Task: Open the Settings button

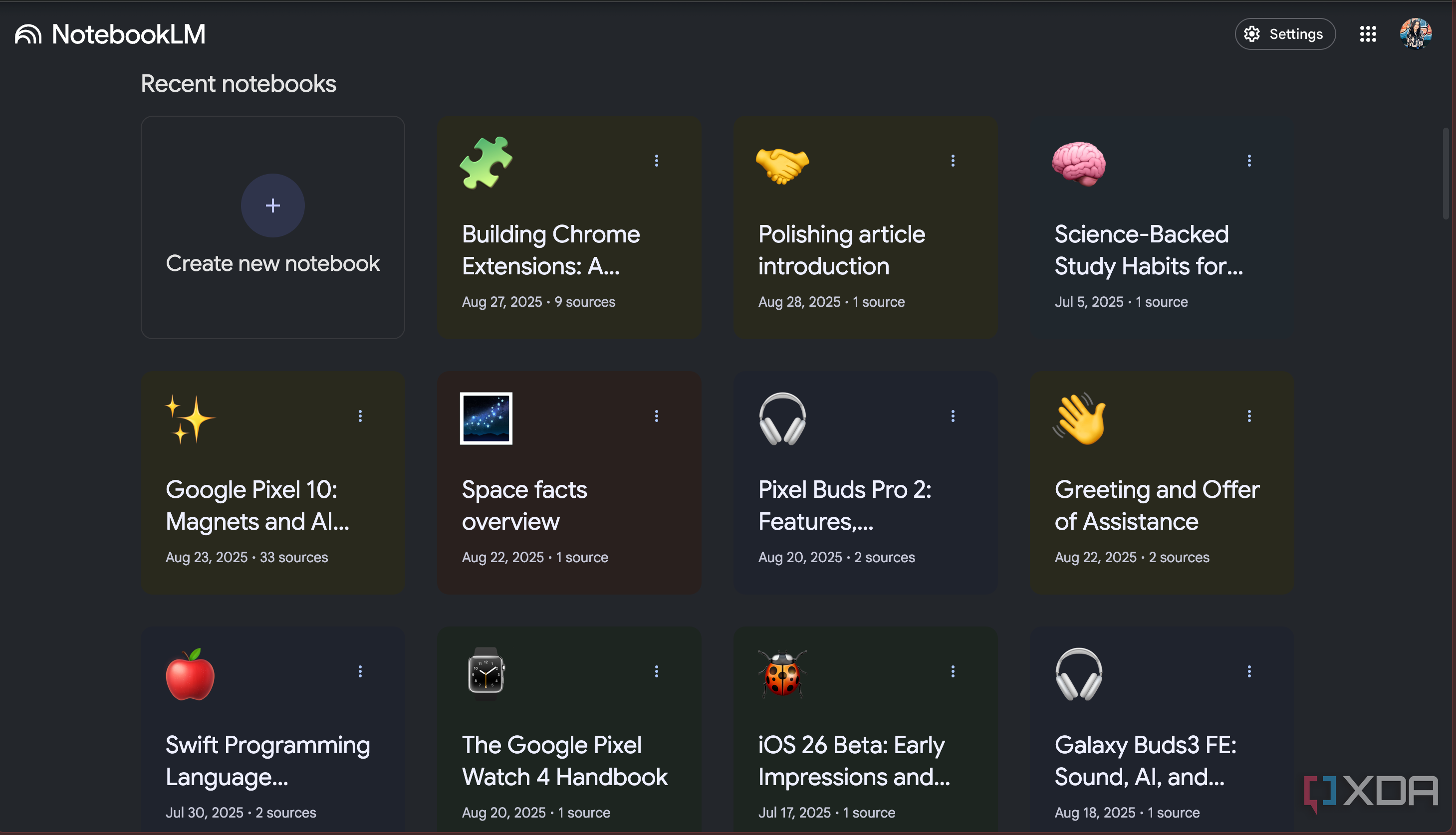Action: [x=1284, y=34]
